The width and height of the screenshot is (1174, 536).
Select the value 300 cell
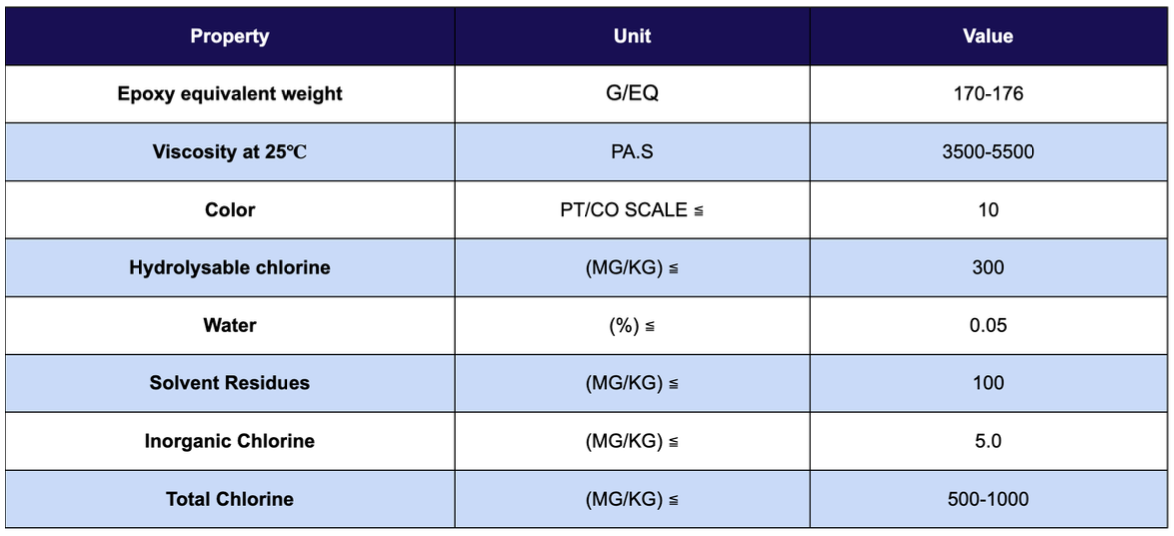click(x=988, y=267)
